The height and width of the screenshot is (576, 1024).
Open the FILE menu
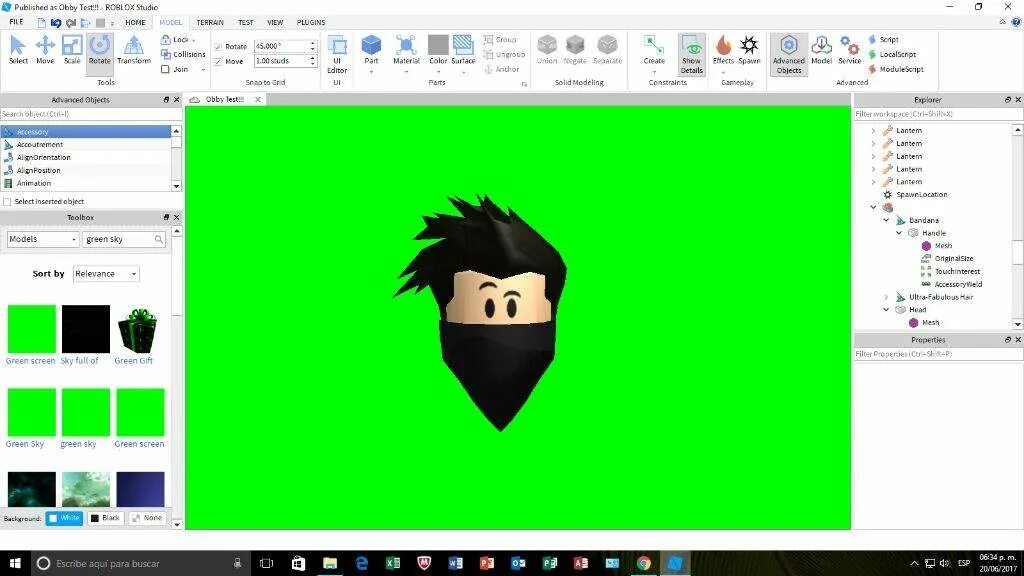(x=16, y=22)
